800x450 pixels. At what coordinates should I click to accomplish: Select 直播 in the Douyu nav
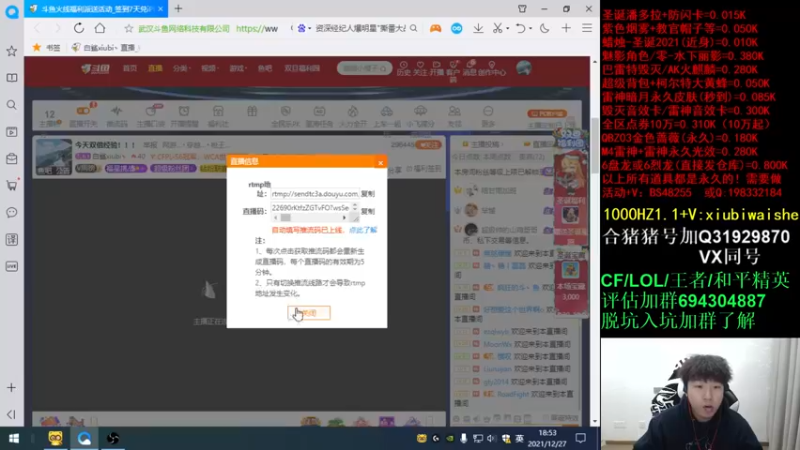click(155, 68)
